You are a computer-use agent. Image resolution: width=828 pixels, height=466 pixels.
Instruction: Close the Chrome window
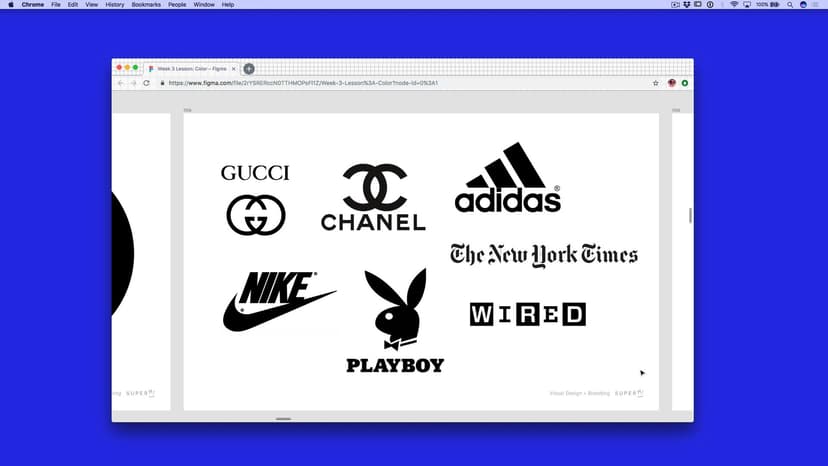pyautogui.click(x=119, y=68)
